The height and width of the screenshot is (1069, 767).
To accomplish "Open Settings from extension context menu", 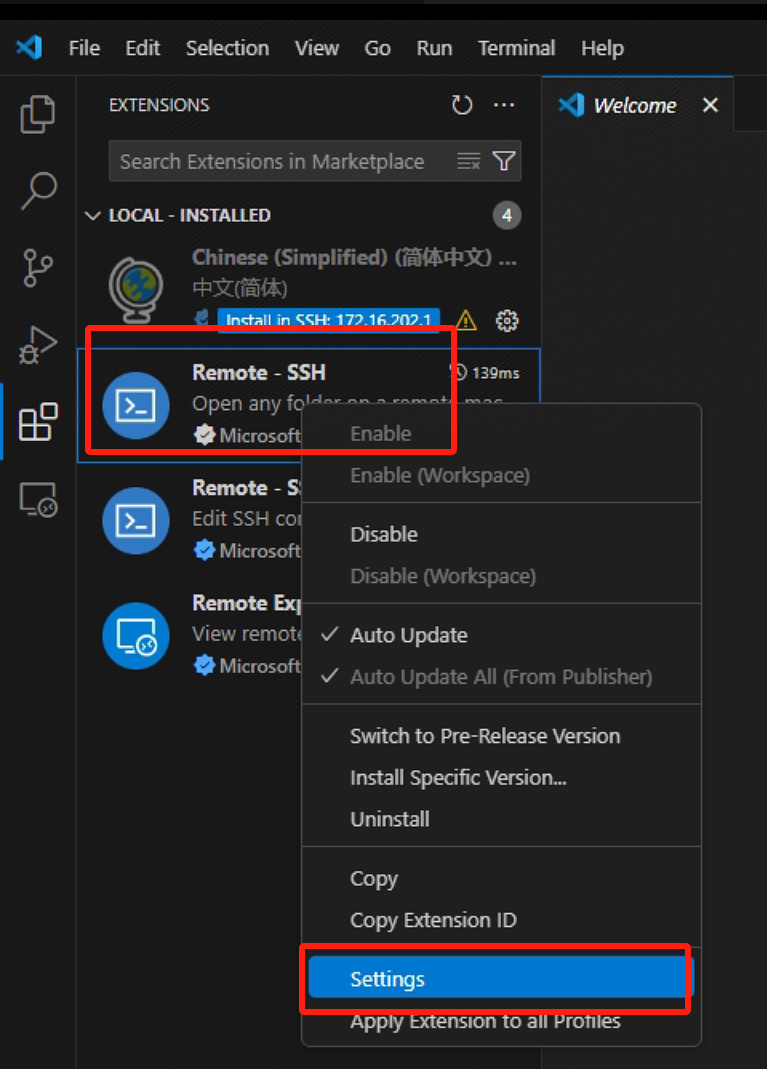I will [x=501, y=978].
